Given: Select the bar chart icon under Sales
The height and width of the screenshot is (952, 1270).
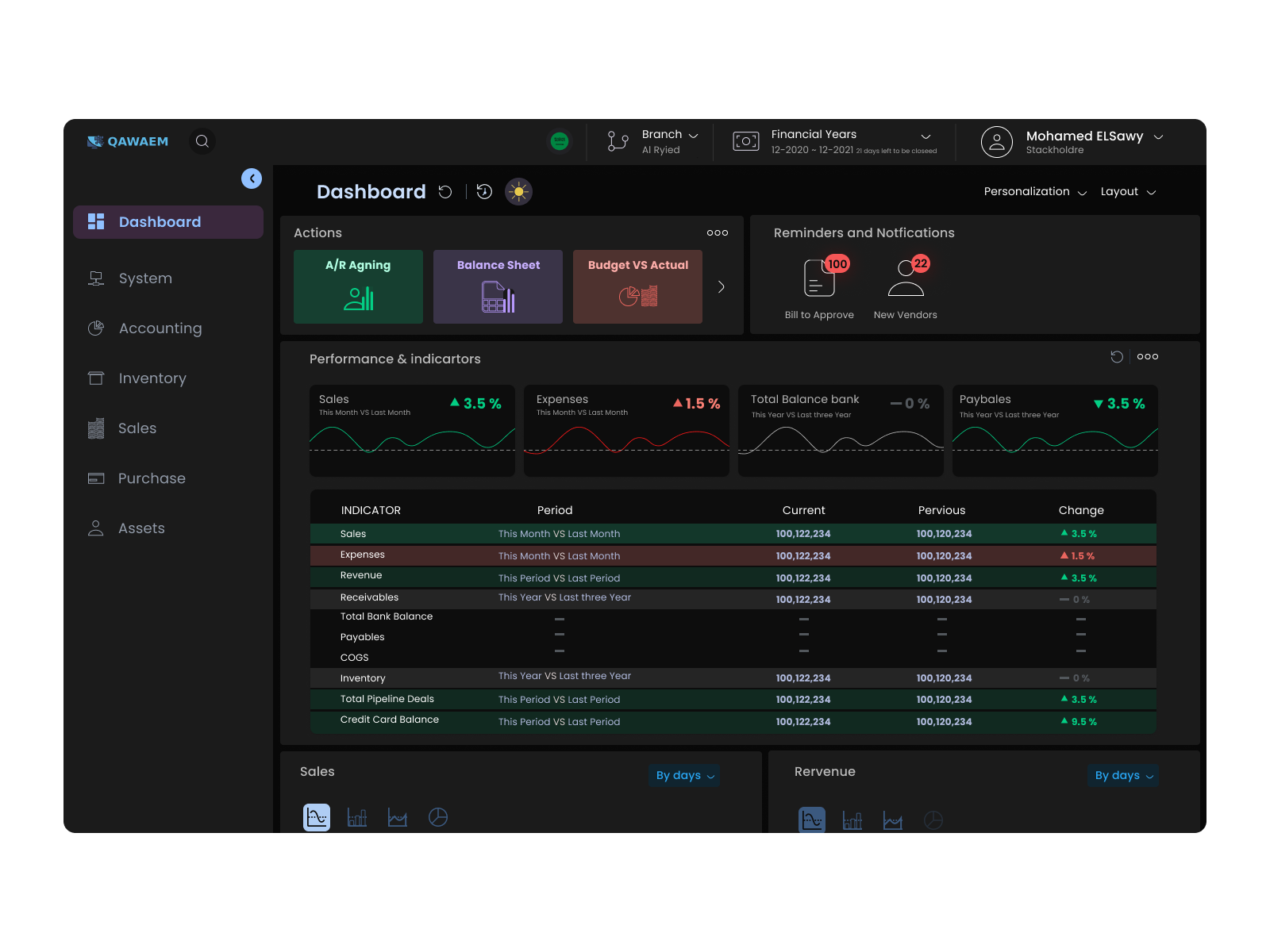Looking at the screenshot, I should tap(357, 816).
